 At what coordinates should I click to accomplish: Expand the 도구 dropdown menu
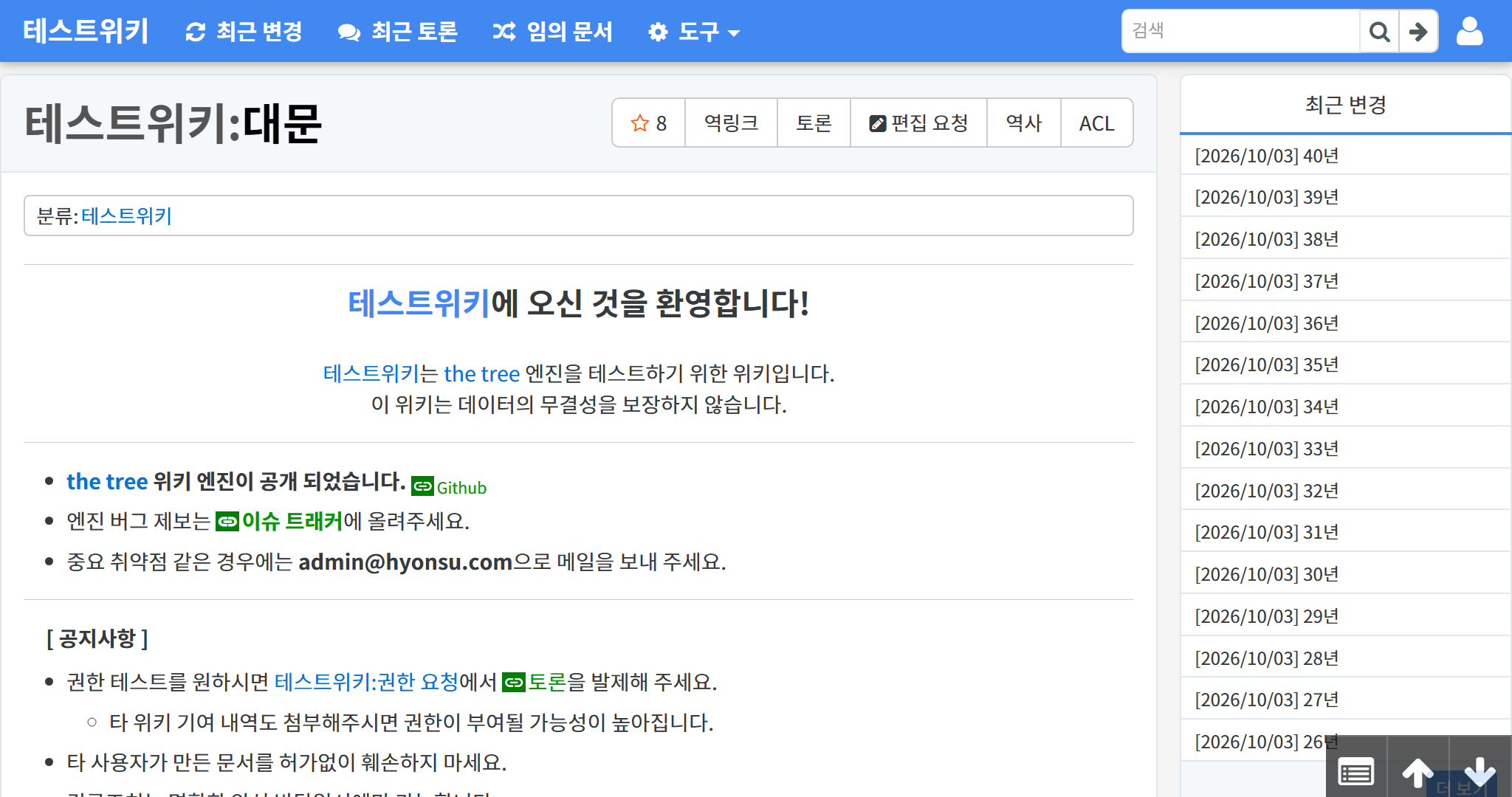click(x=693, y=31)
